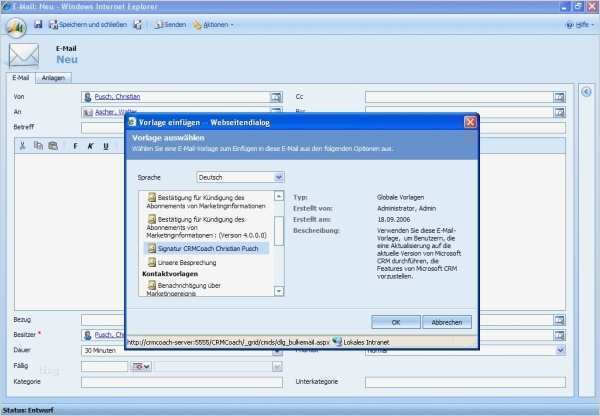The width and height of the screenshot is (600, 416).
Task: Send the email with Senden
Action: coord(170,24)
